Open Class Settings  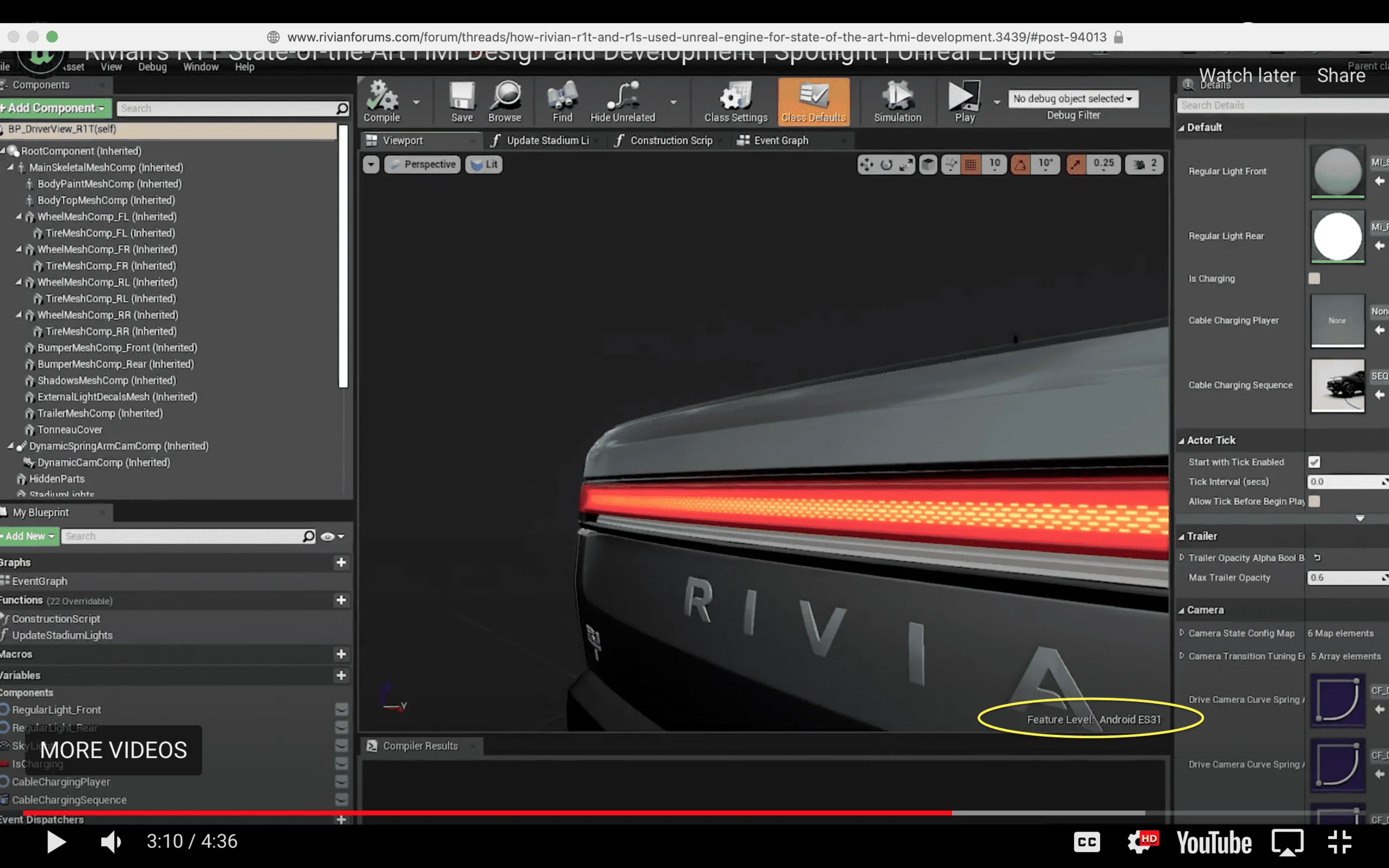click(x=736, y=101)
